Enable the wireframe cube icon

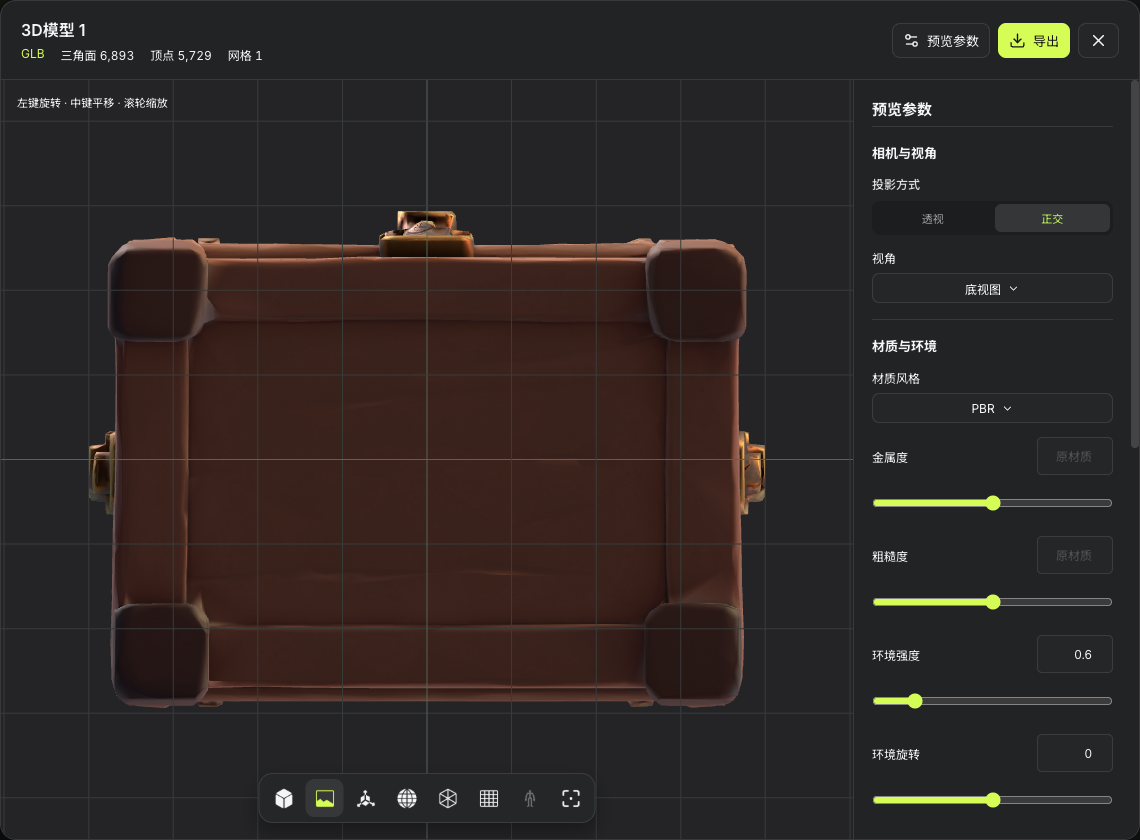[x=448, y=799]
